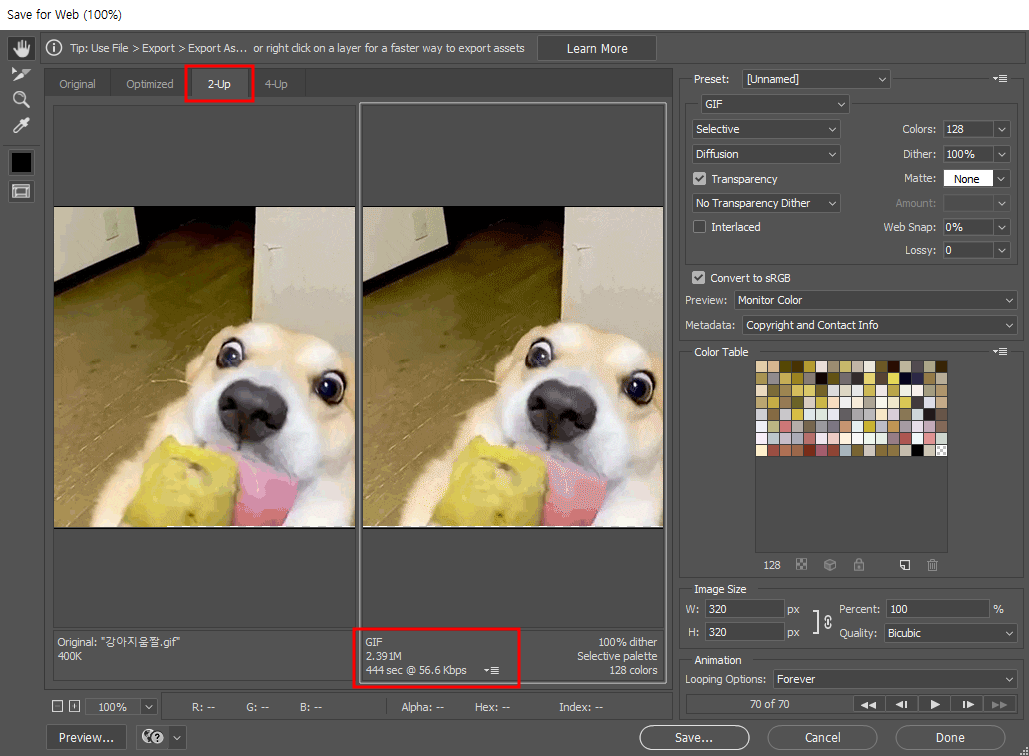Open the GIF file format dropdown

[x=775, y=104]
